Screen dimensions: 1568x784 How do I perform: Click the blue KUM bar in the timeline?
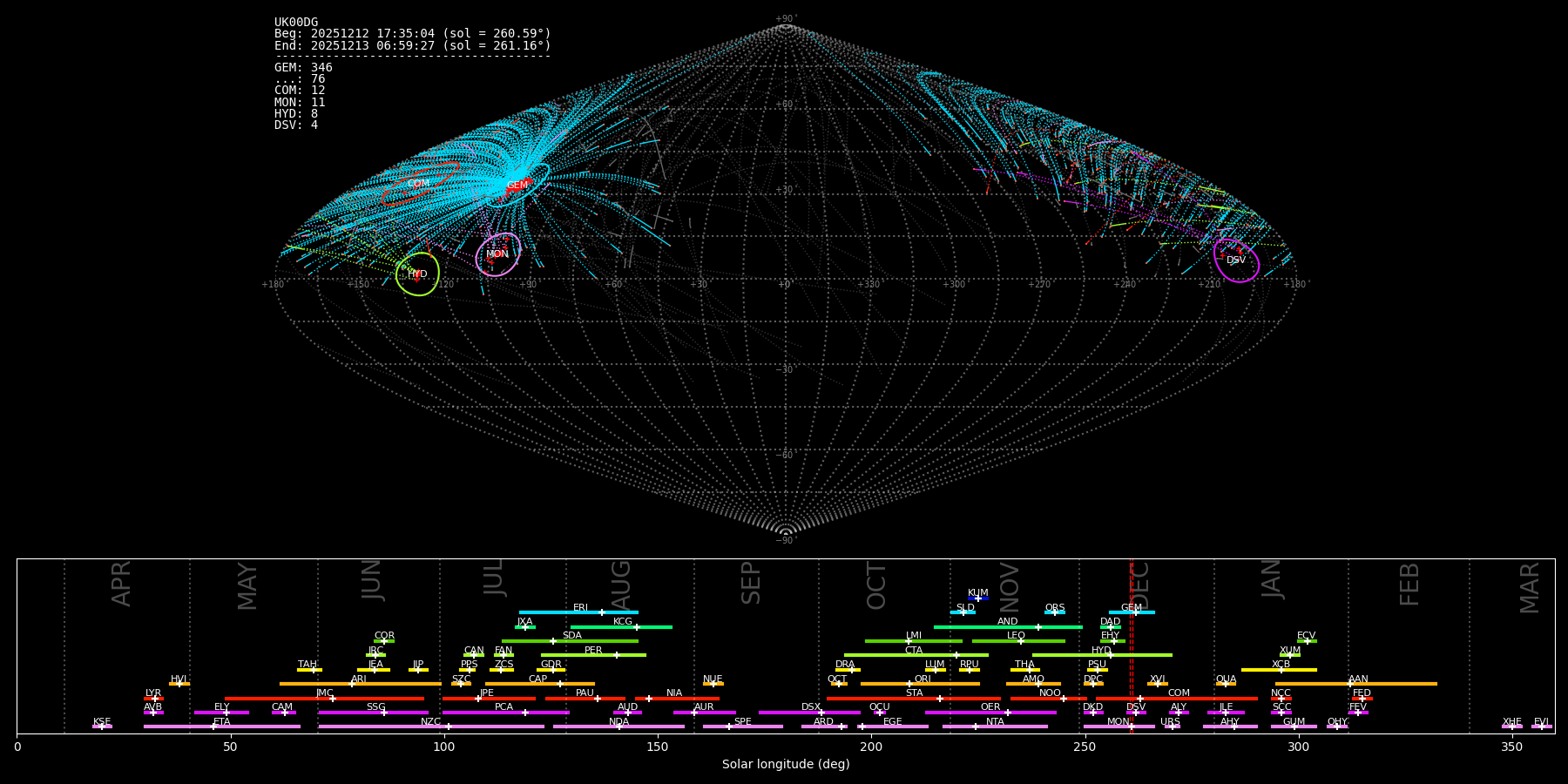(978, 598)
